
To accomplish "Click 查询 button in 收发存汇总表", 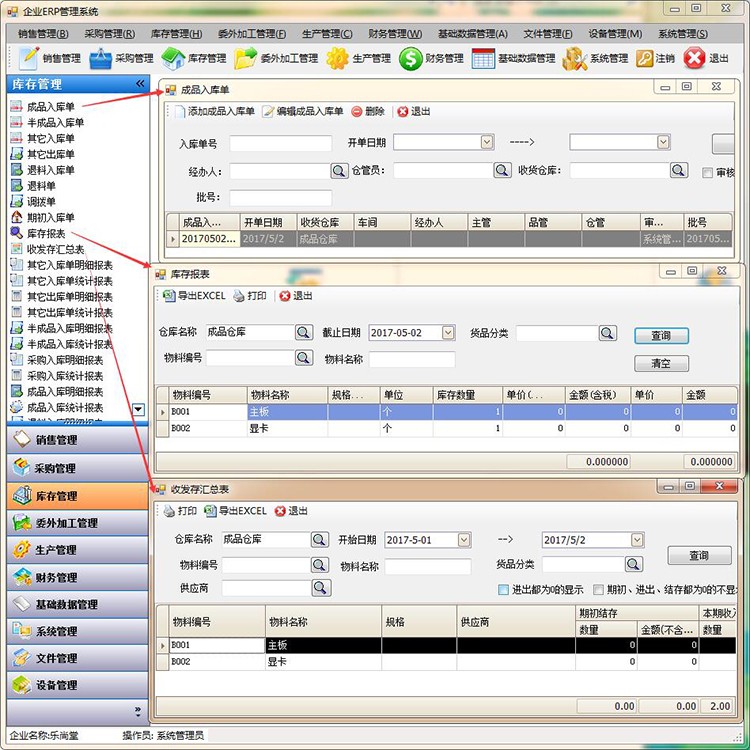I will [699, 555].
